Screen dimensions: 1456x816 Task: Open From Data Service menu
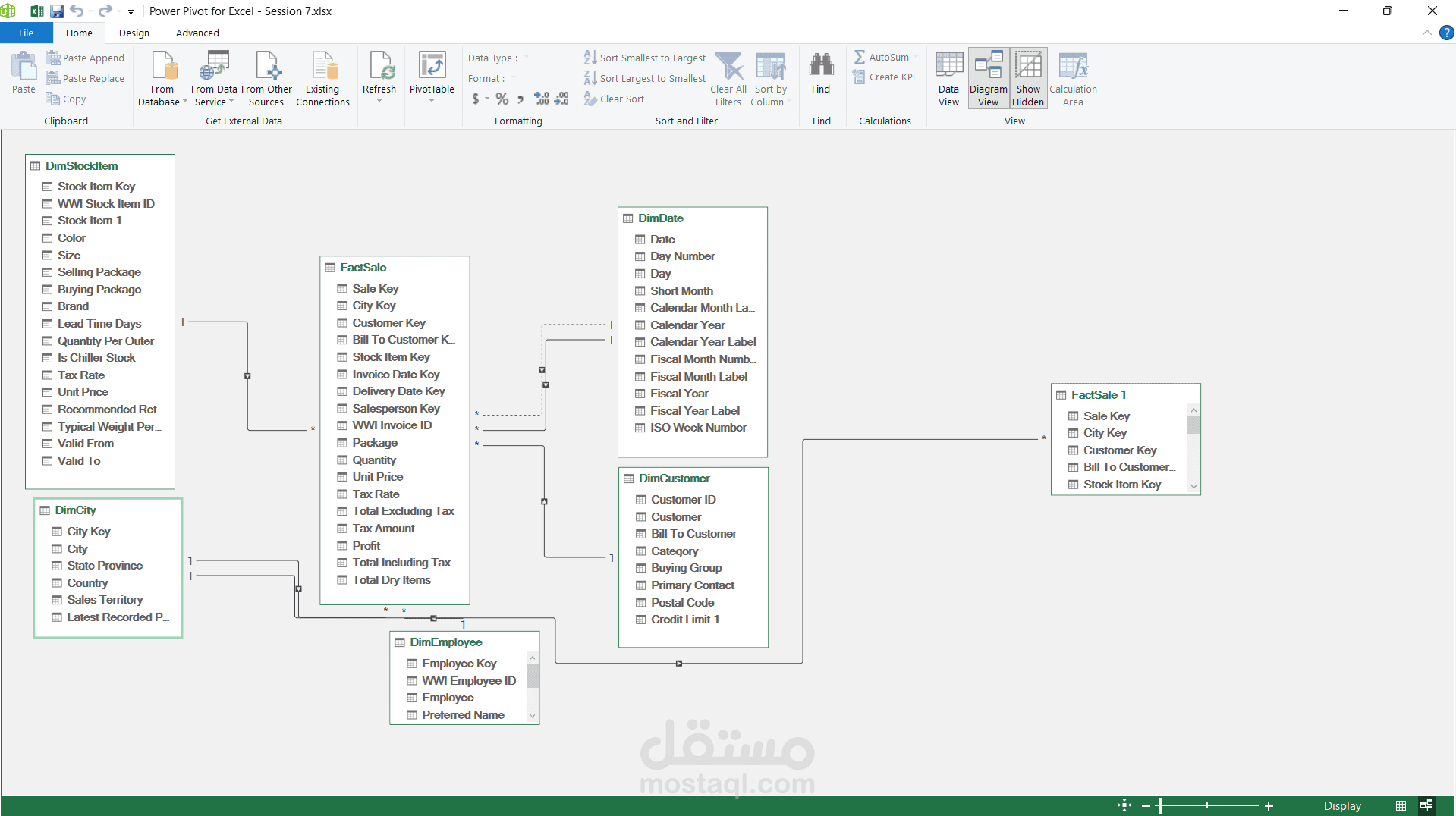tap(214, 78)
